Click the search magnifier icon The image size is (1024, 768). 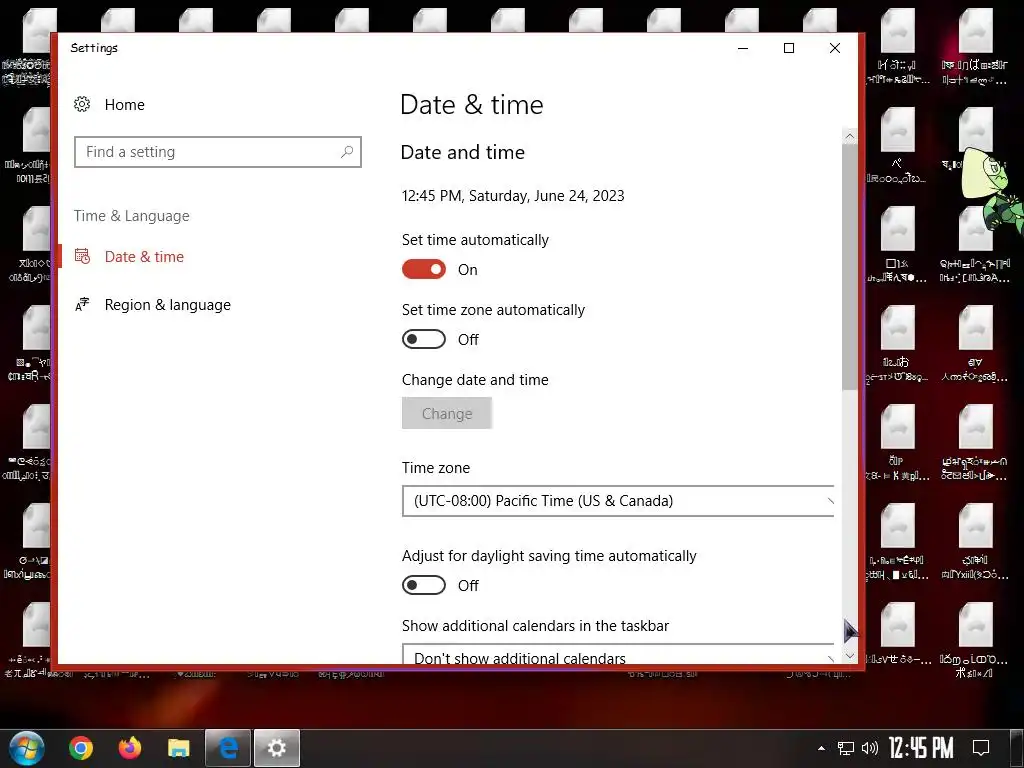(347, 152)
